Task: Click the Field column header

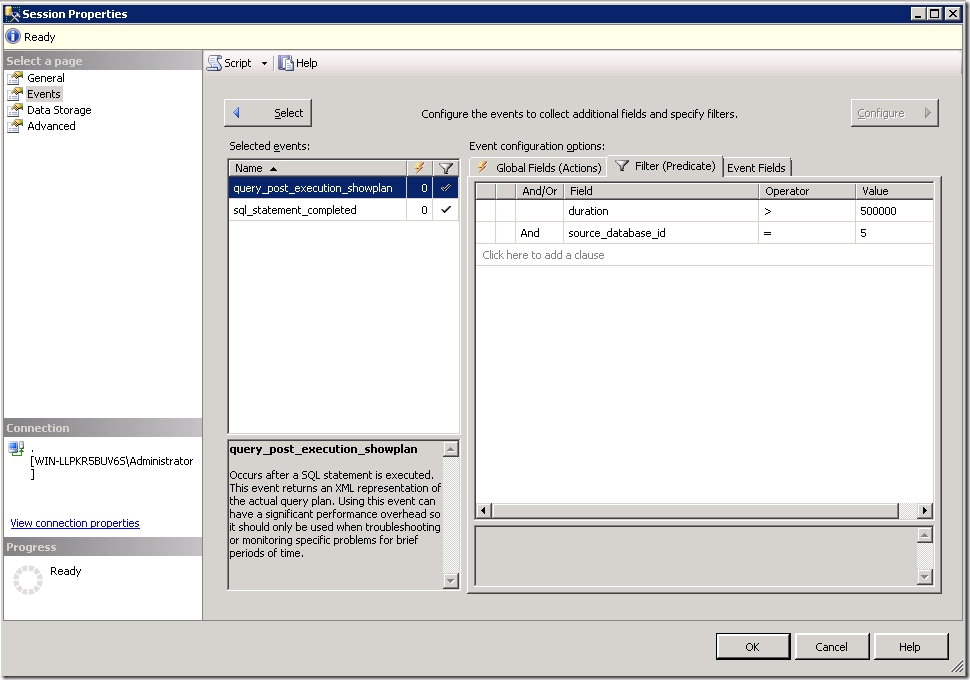Action: (x=661, y=191)
